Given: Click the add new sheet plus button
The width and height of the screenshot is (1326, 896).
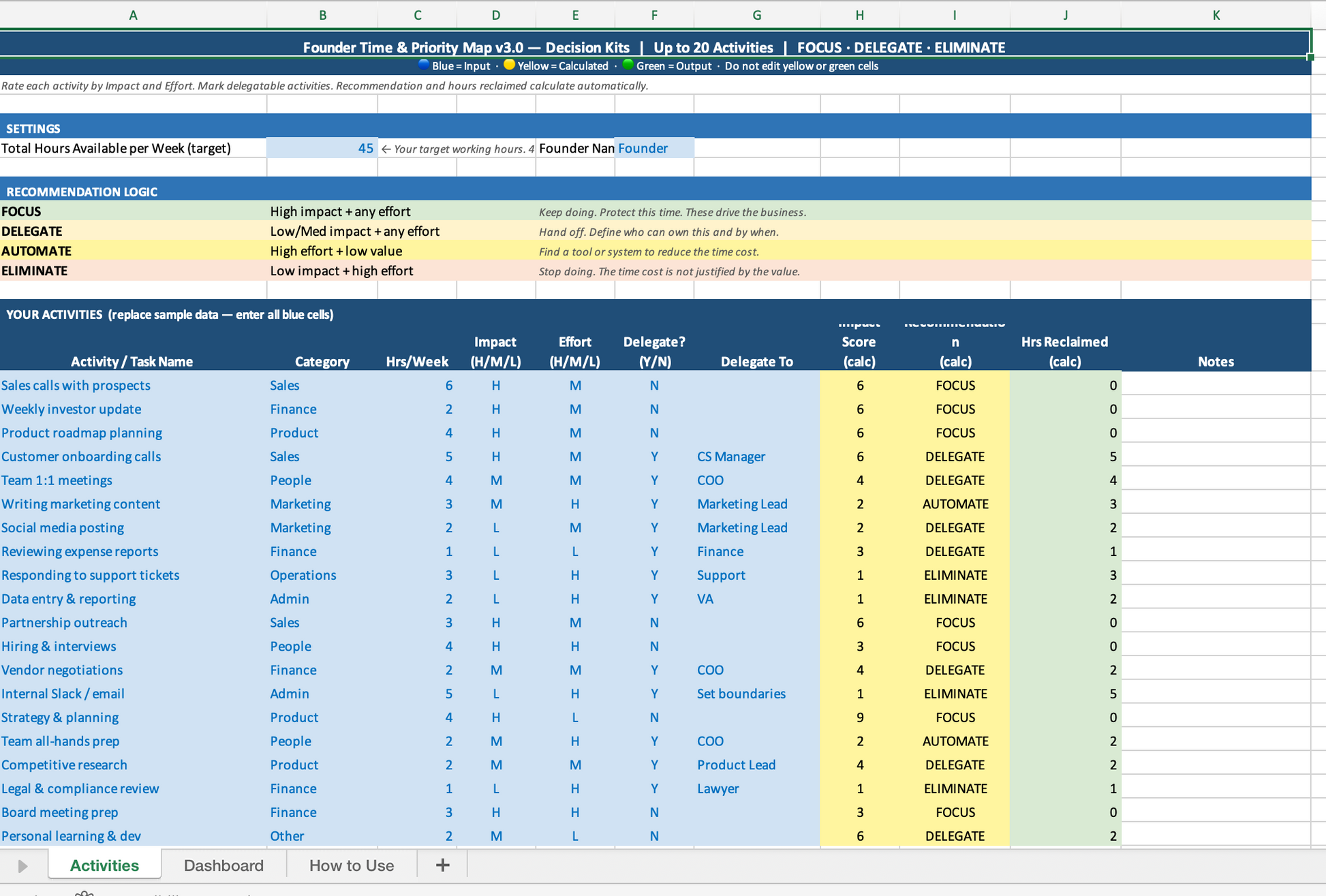Looking at the screenshot, I should click(x=442, y=865).
